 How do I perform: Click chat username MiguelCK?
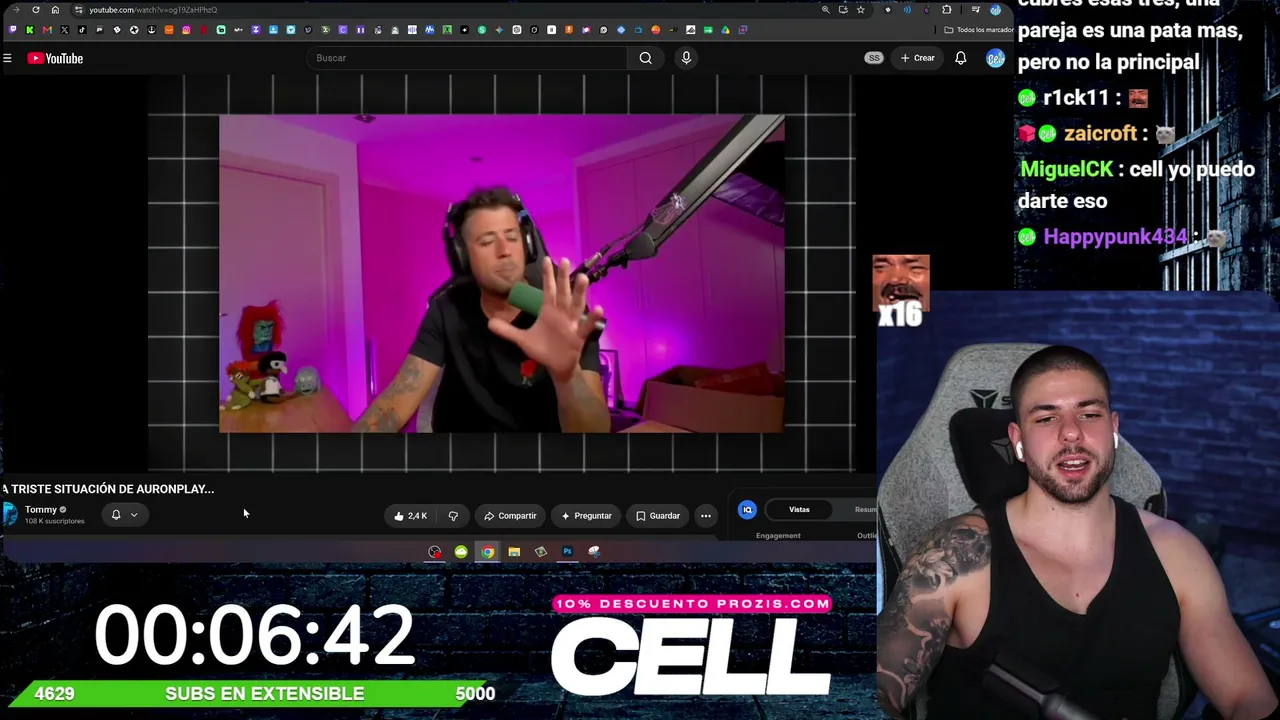1066,170
